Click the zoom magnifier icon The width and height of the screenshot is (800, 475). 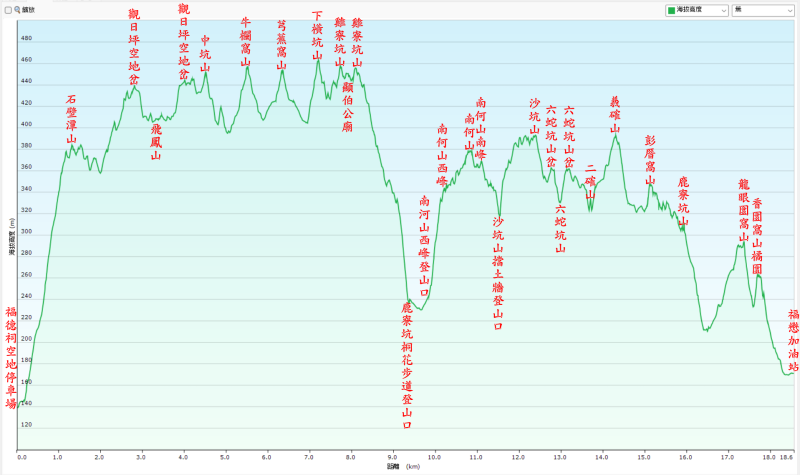click(x=17, y=9)
